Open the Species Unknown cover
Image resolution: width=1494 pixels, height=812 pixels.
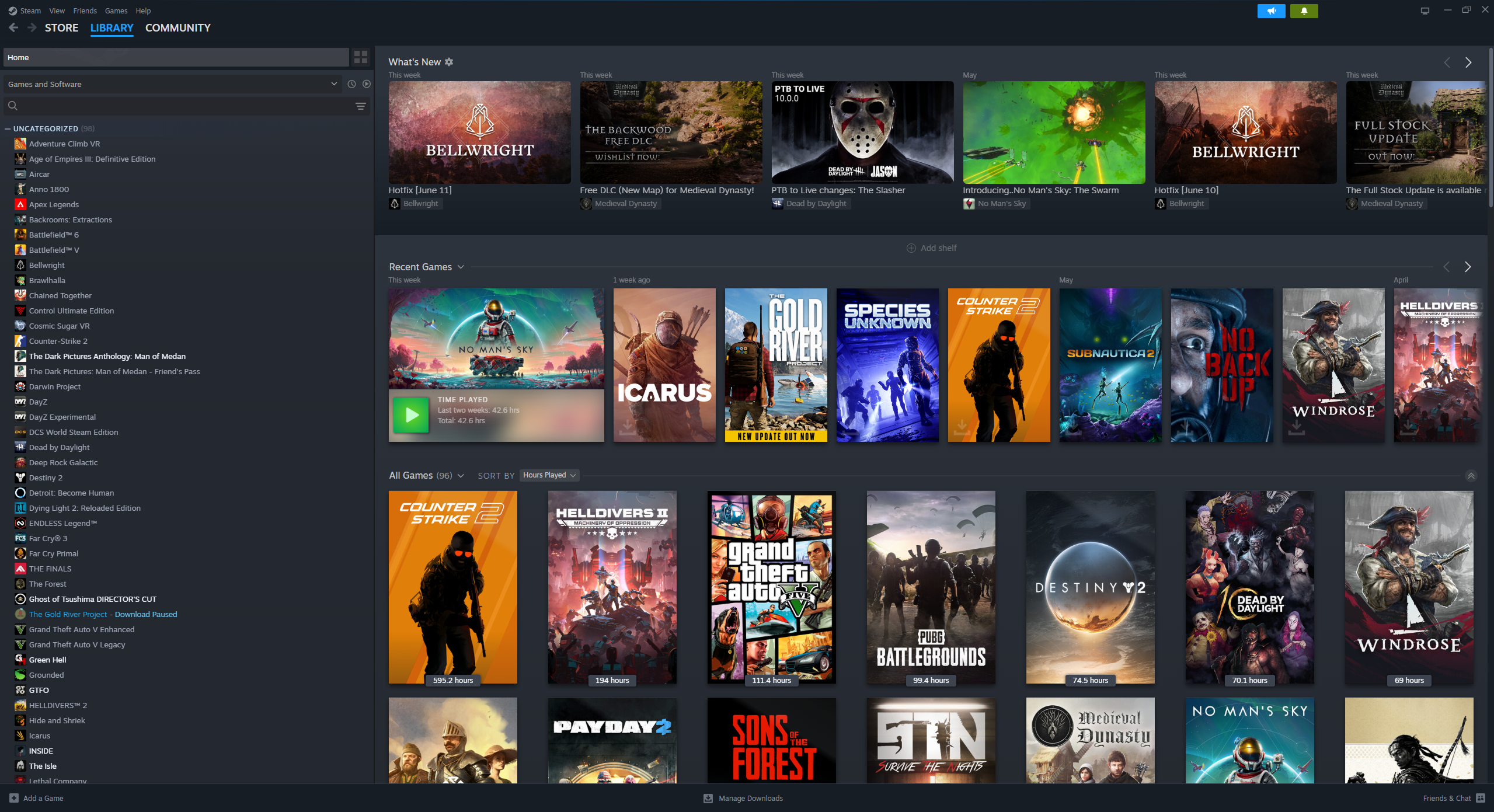pos(887,365)
